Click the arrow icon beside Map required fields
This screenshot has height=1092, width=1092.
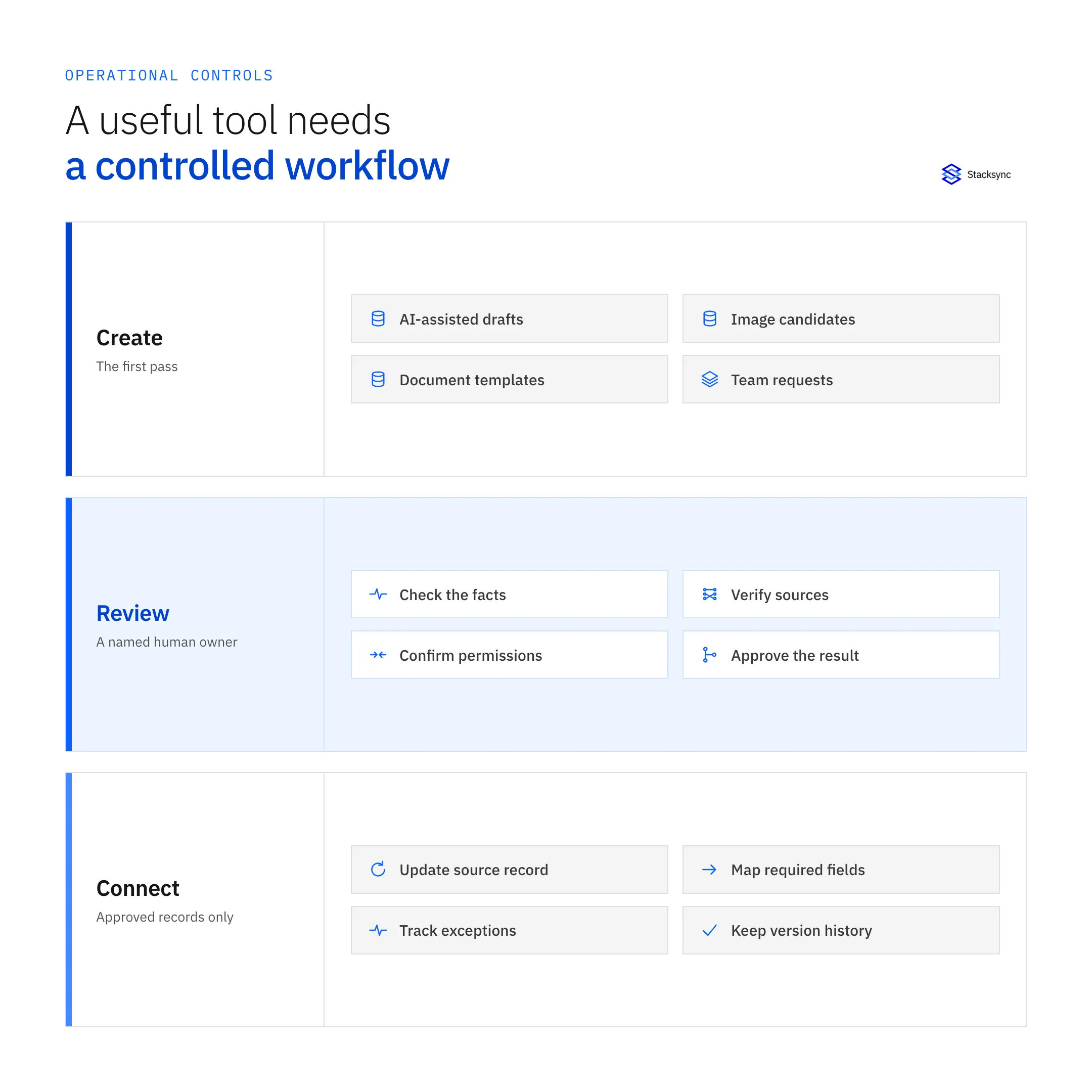click(709, 870)
